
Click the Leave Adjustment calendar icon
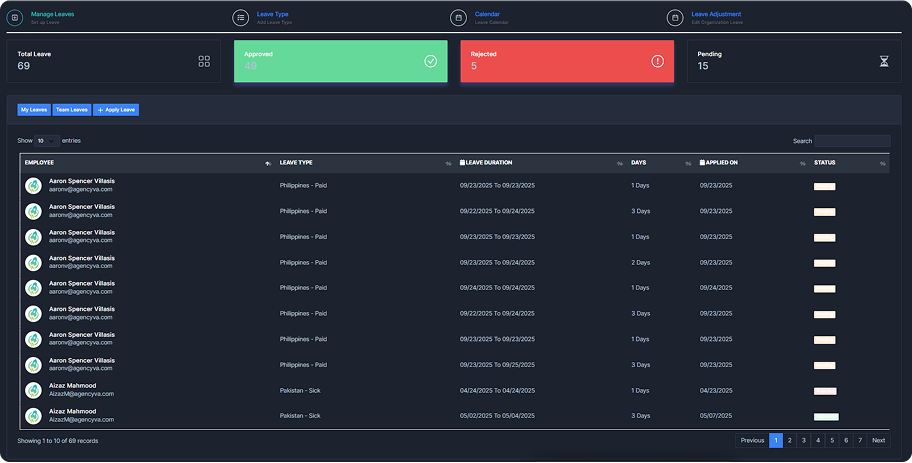pyautogui.click(x=675, y=17)
